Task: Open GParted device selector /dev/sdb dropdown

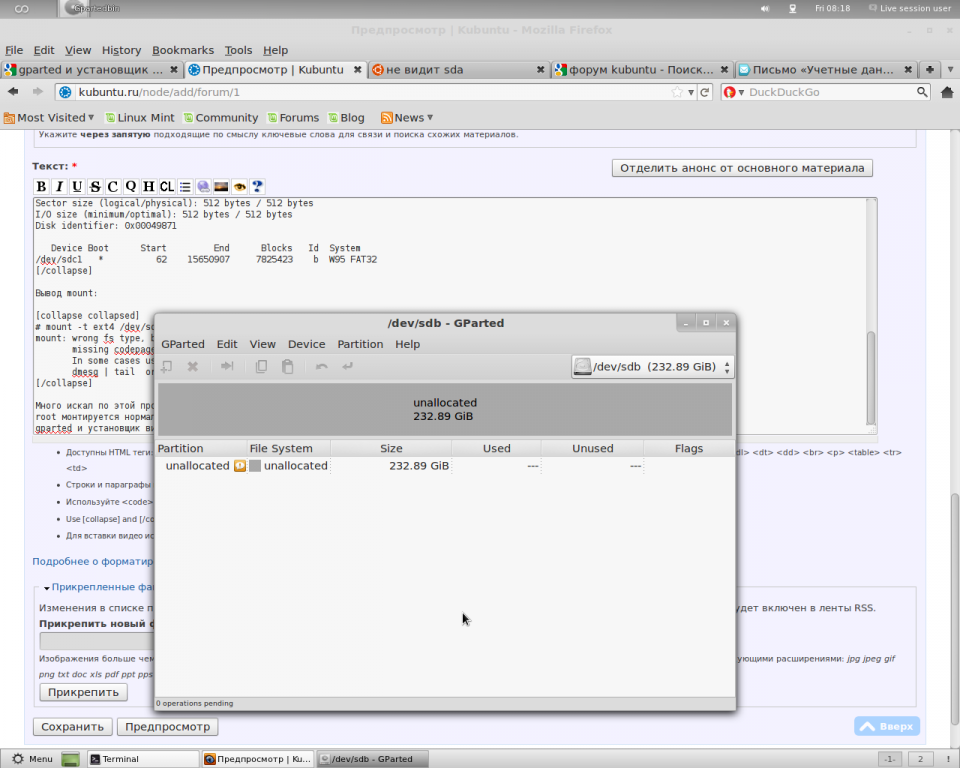Action: pyautogui.click(x=652, y=367)
